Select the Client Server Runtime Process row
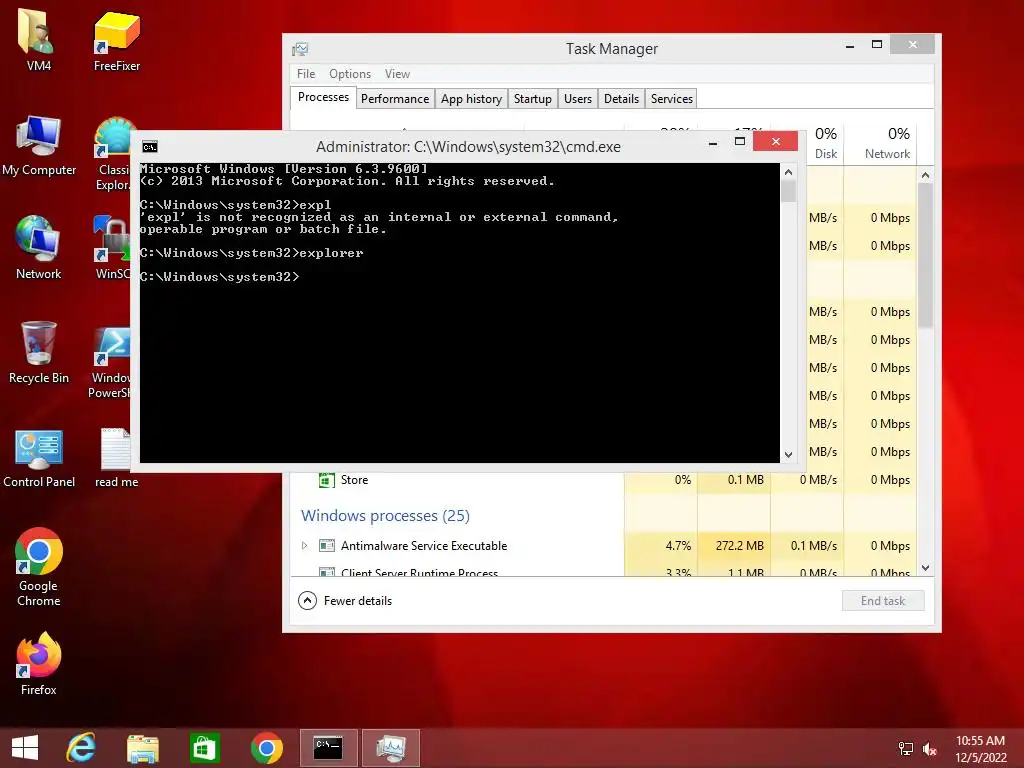The height and width of the screenshot is (768, 1024). coord(603,571)
